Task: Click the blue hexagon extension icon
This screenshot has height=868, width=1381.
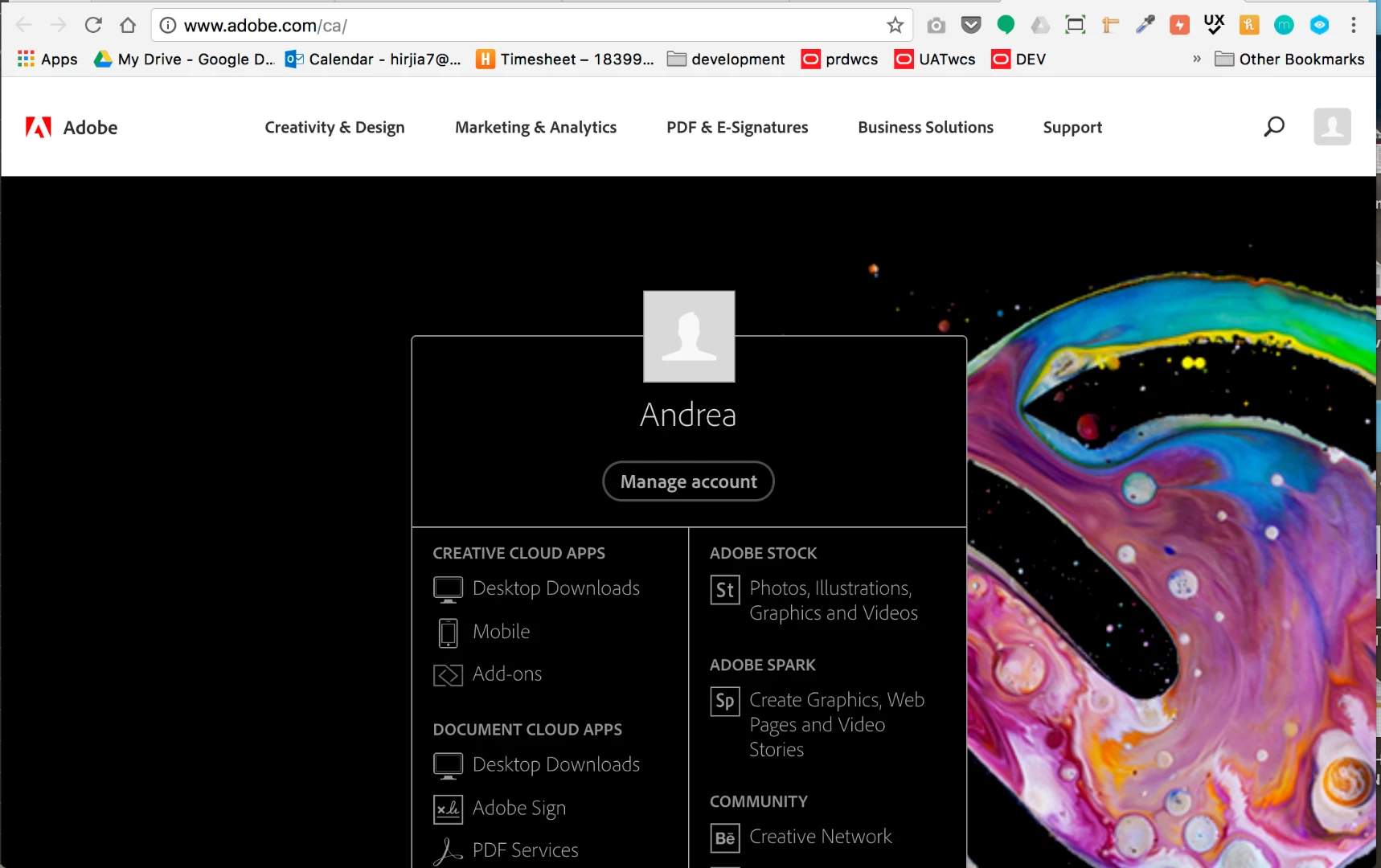Action: pyautogui.click(x=1319, y=25)
